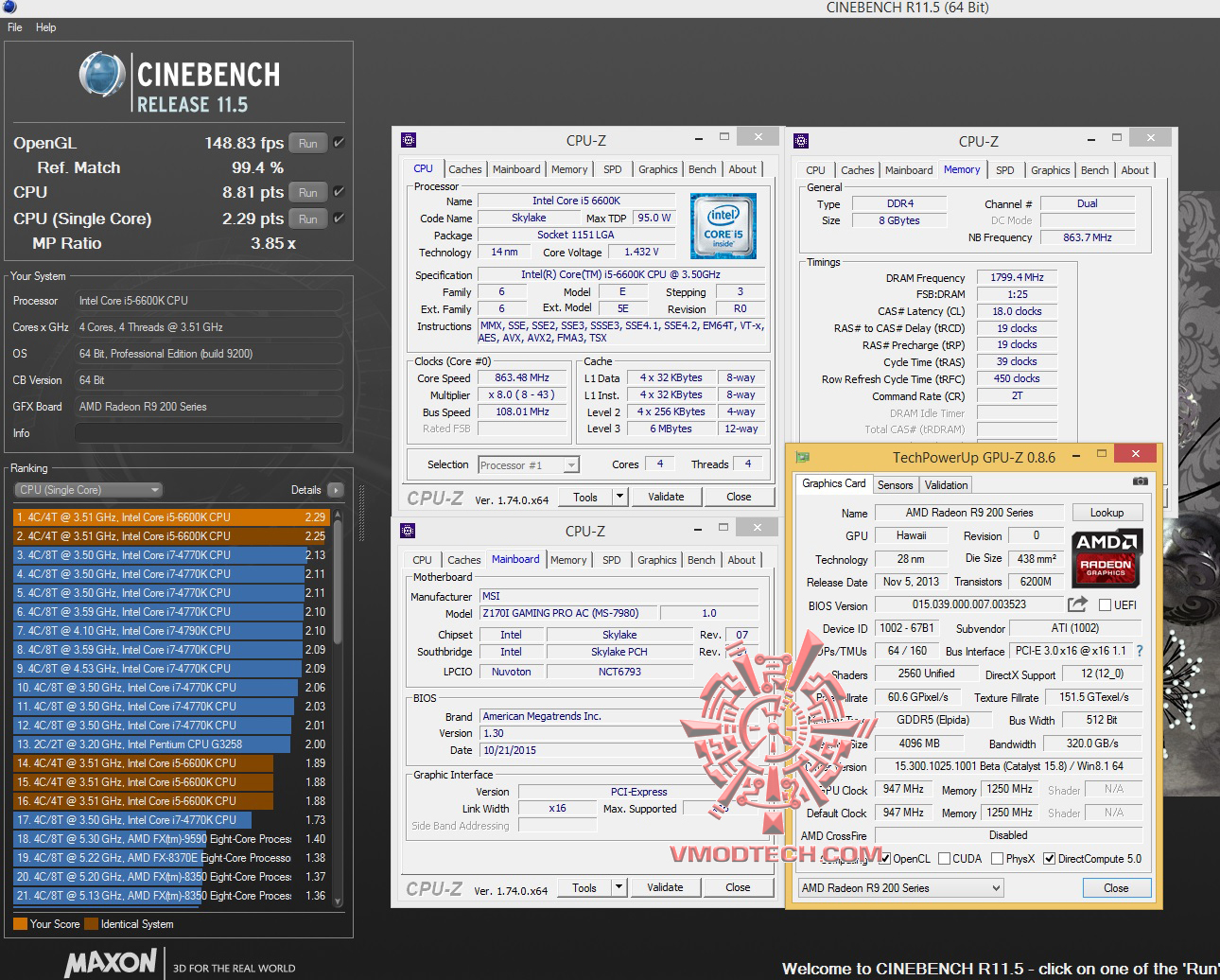Toggle the OpenGL test checkbox

coord(339,143)
